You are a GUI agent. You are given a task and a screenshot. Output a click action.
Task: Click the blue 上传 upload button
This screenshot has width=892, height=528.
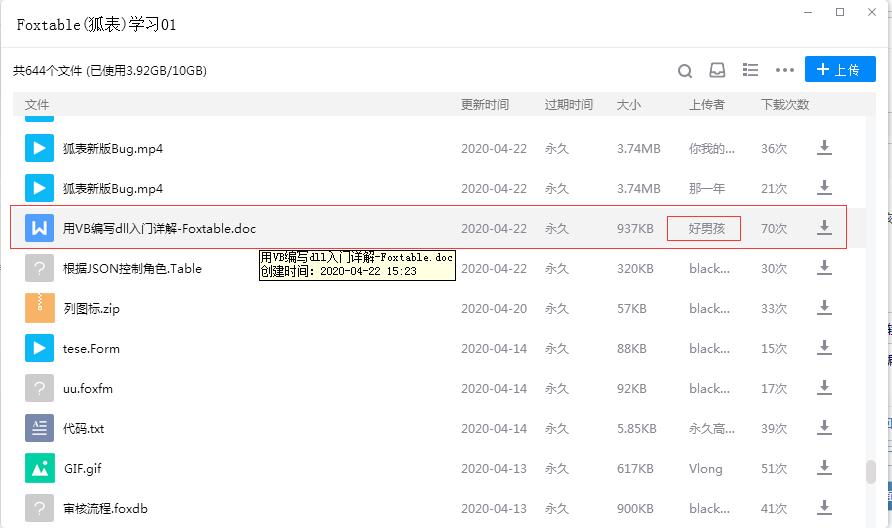(840, 69)
